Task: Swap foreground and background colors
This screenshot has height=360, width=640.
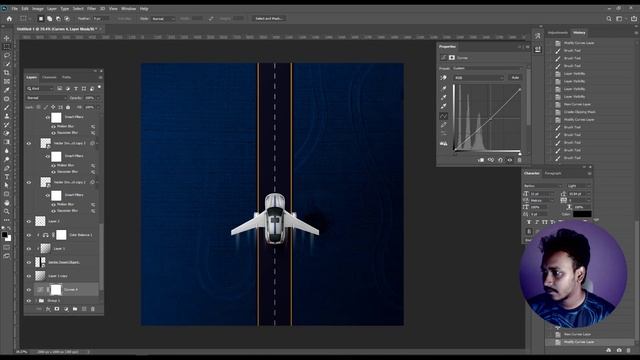Action: pos(9,229)
